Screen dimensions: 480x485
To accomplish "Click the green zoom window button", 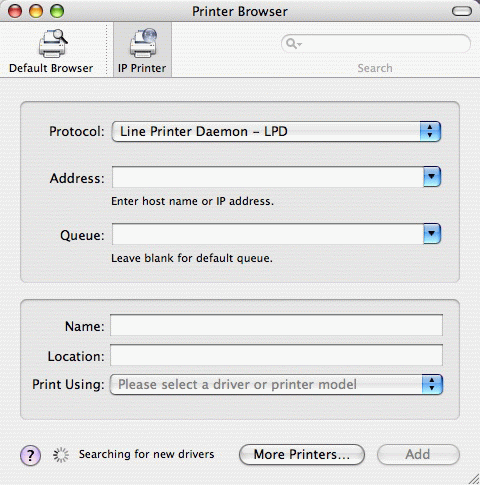I will click(x=57, y=11).
